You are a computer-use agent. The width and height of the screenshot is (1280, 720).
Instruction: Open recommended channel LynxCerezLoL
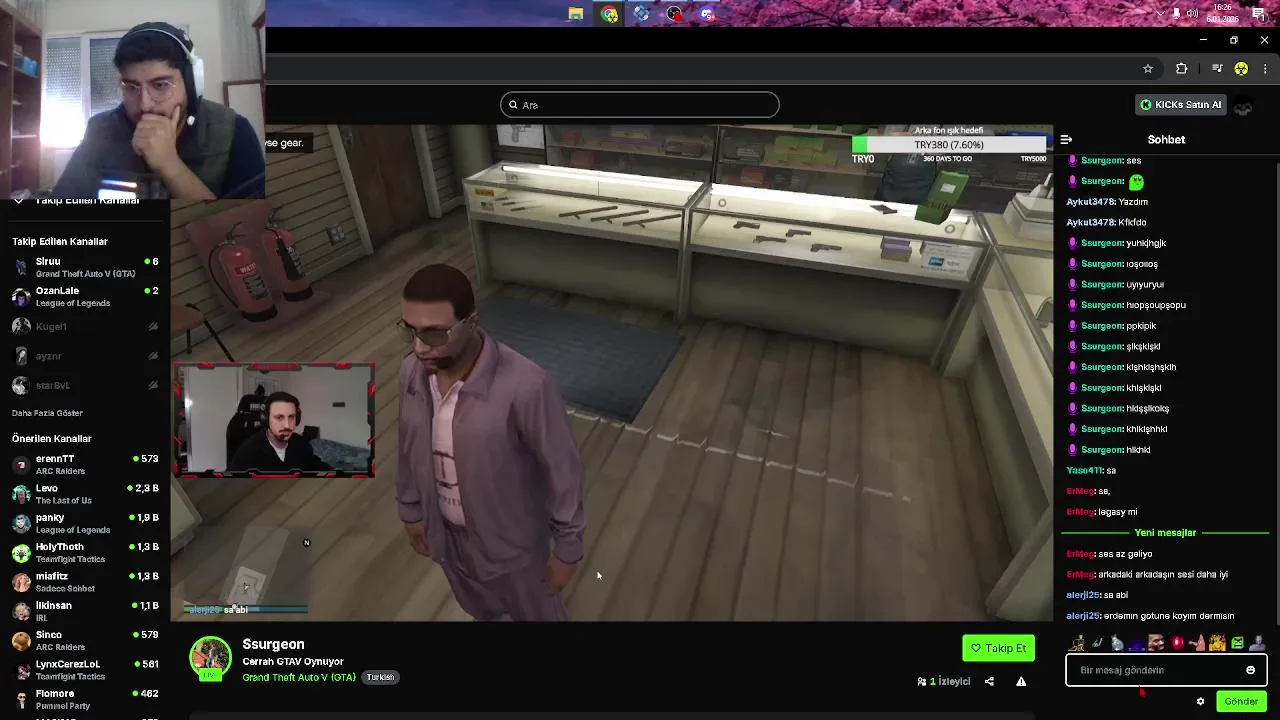point(85,669)
